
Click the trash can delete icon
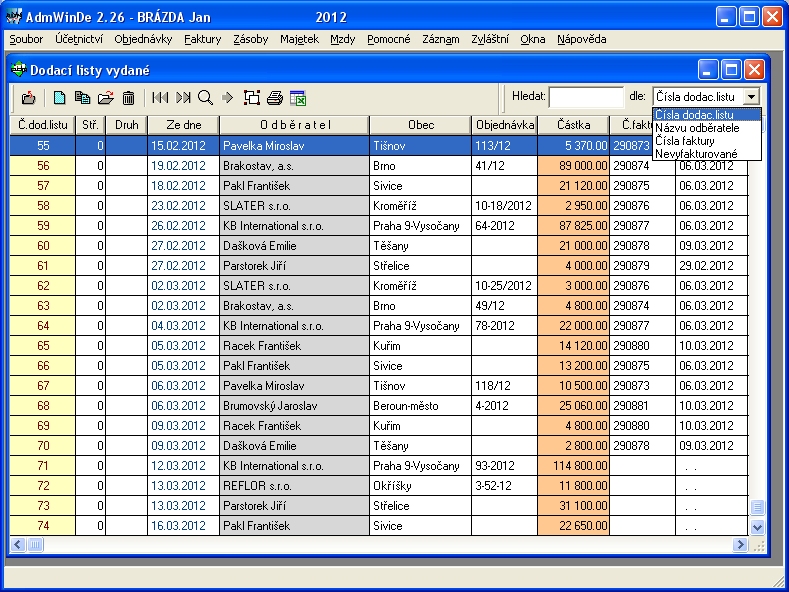(128, 98)
